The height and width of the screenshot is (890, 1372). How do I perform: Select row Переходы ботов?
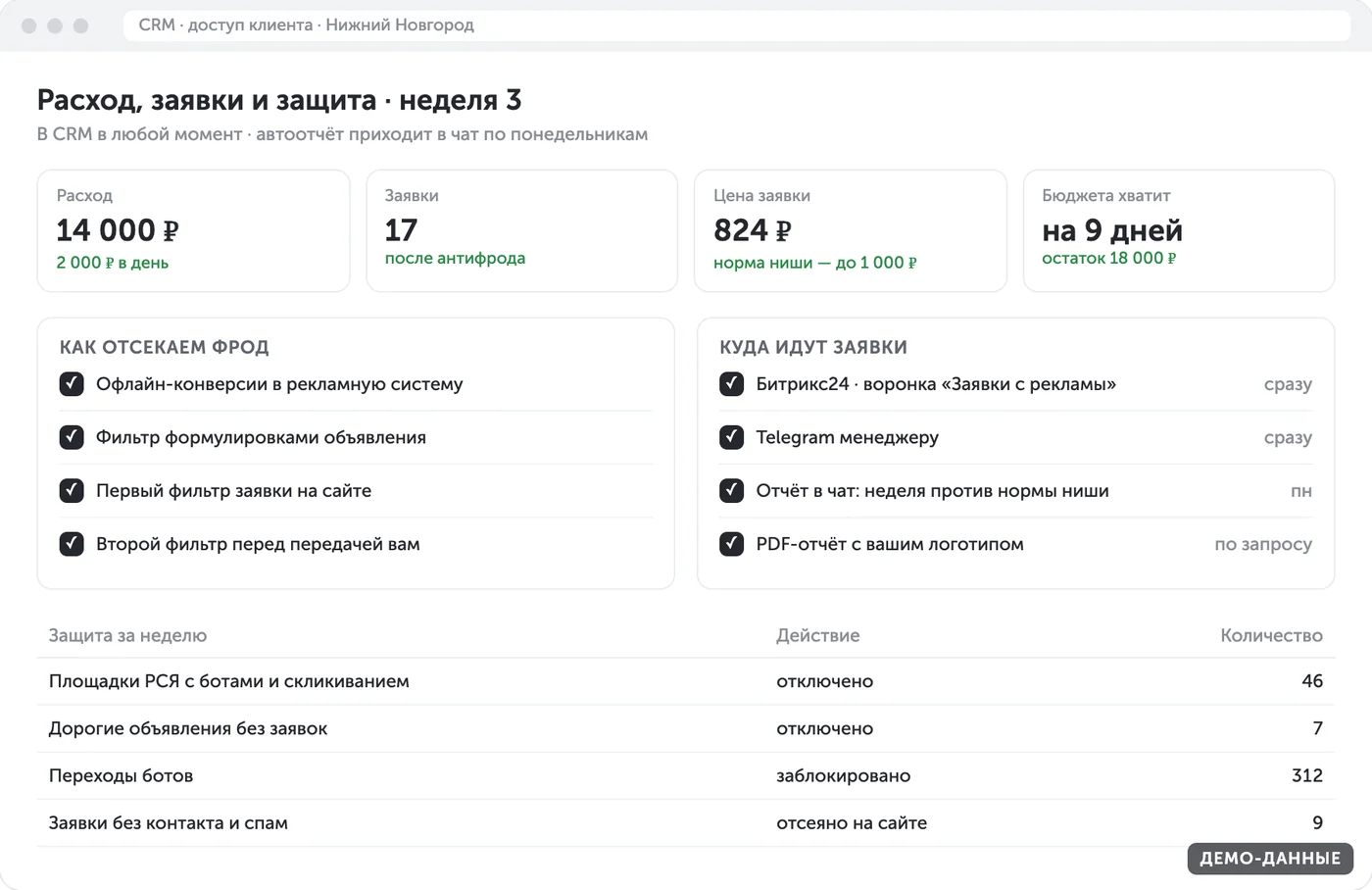pos(686,775)
